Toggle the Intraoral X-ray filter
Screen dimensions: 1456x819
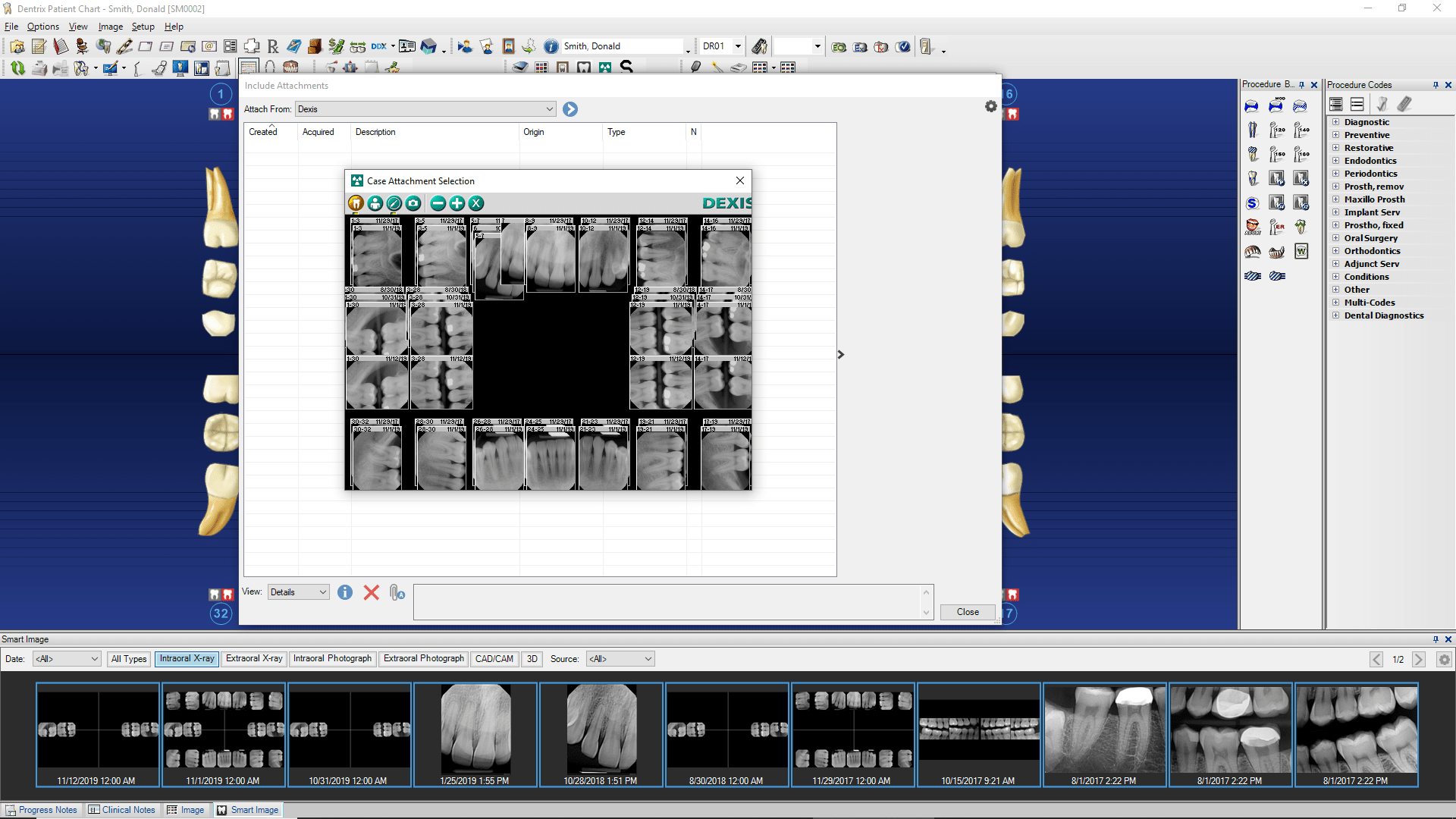(x=187, y=659)
